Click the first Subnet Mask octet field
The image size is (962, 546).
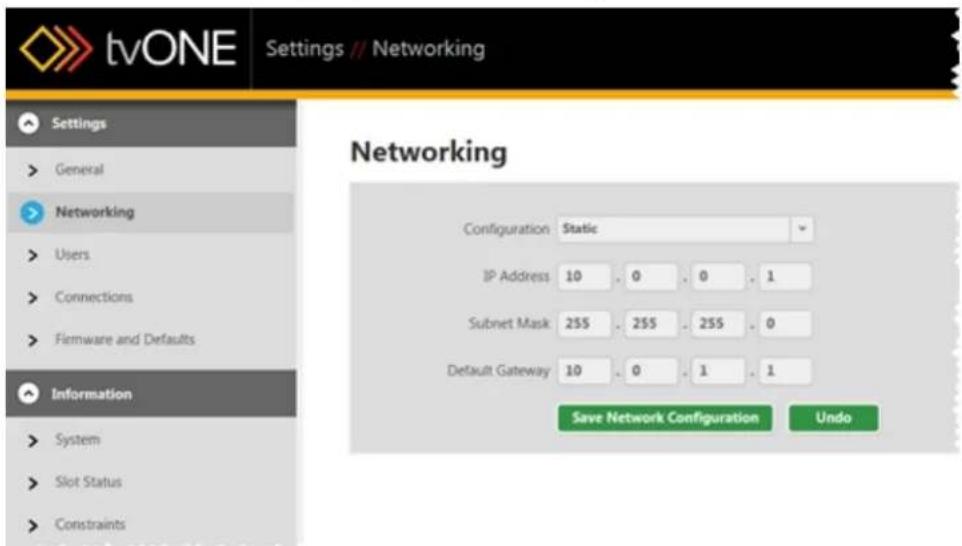584,323
